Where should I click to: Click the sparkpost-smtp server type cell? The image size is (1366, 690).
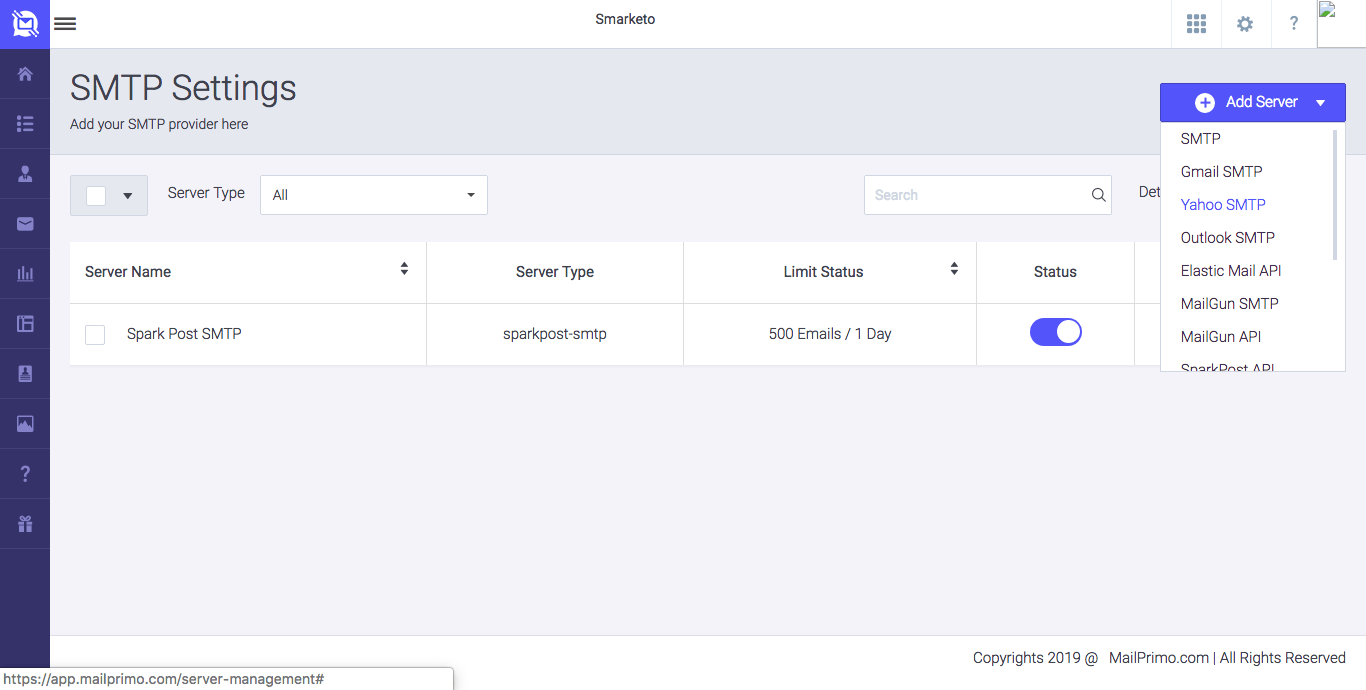555,334
